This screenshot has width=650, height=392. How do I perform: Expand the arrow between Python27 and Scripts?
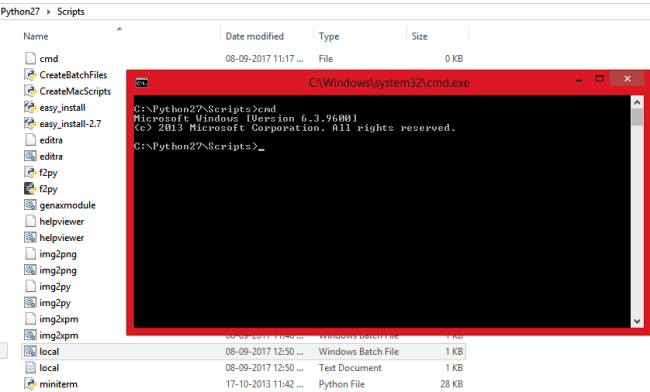(x=49, y=12)
